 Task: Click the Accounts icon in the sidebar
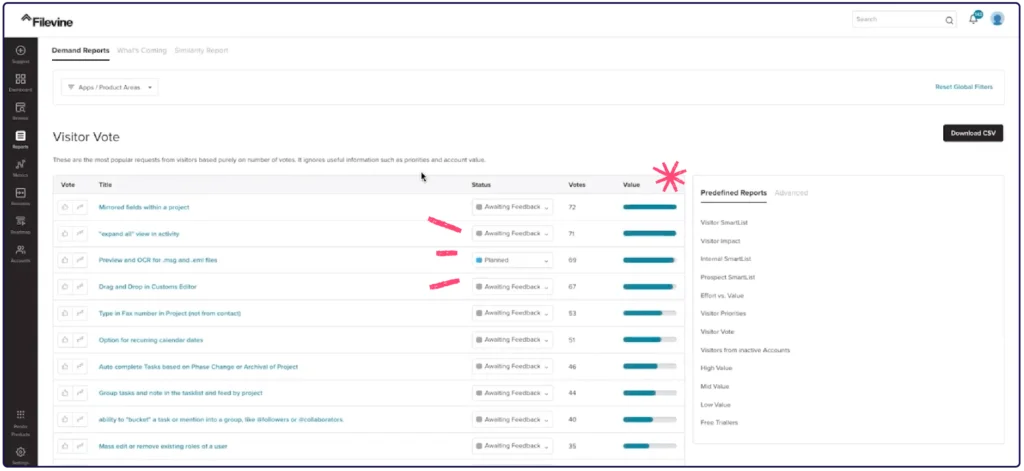(20, 251)
